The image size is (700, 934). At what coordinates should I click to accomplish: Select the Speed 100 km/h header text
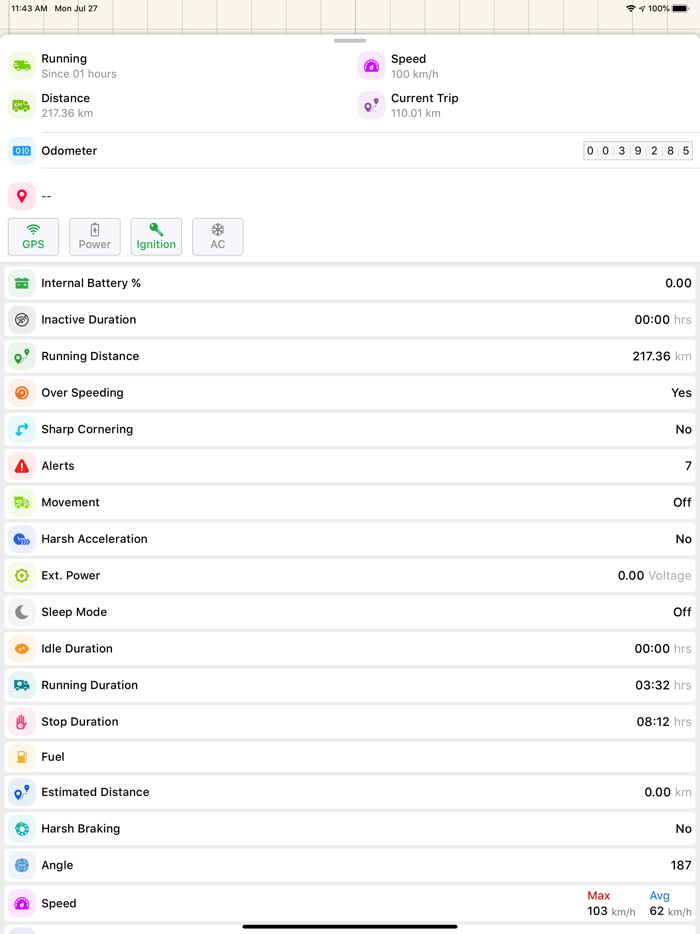415,74
